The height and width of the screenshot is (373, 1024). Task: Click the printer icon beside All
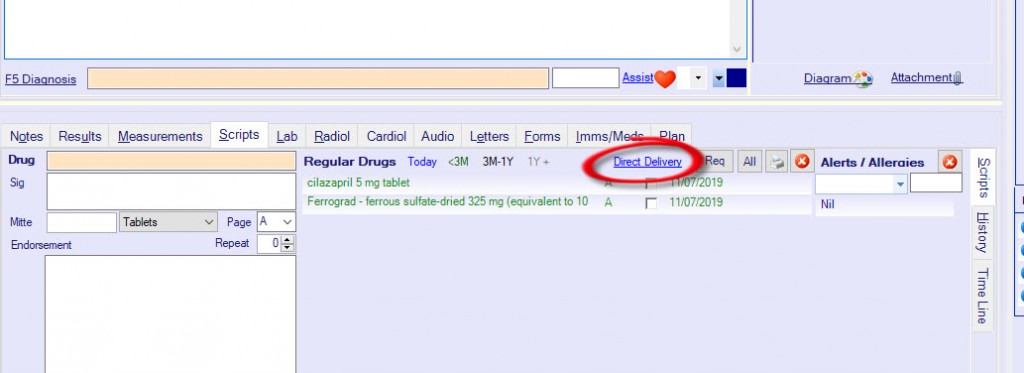point(776,162)
